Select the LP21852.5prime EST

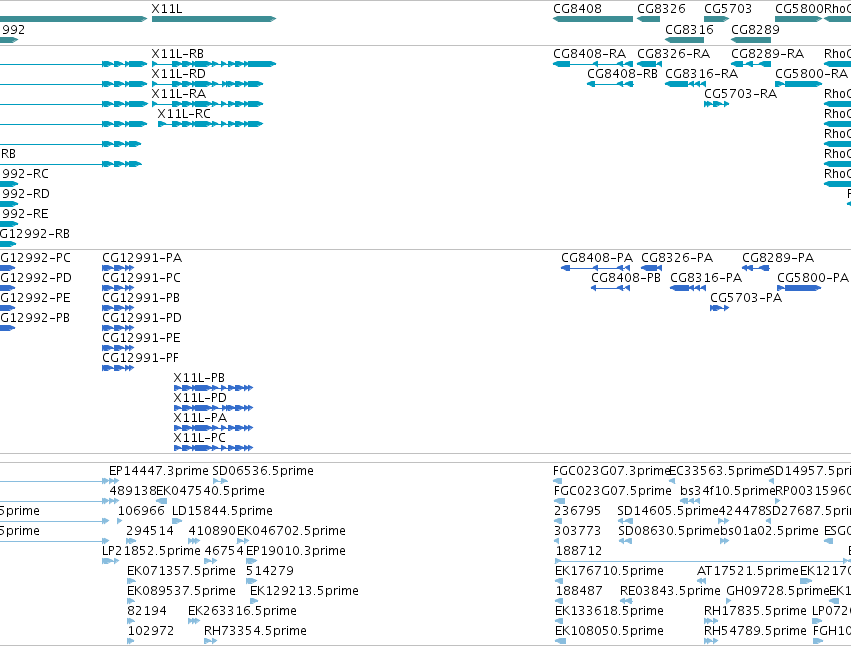click(111, 561)
